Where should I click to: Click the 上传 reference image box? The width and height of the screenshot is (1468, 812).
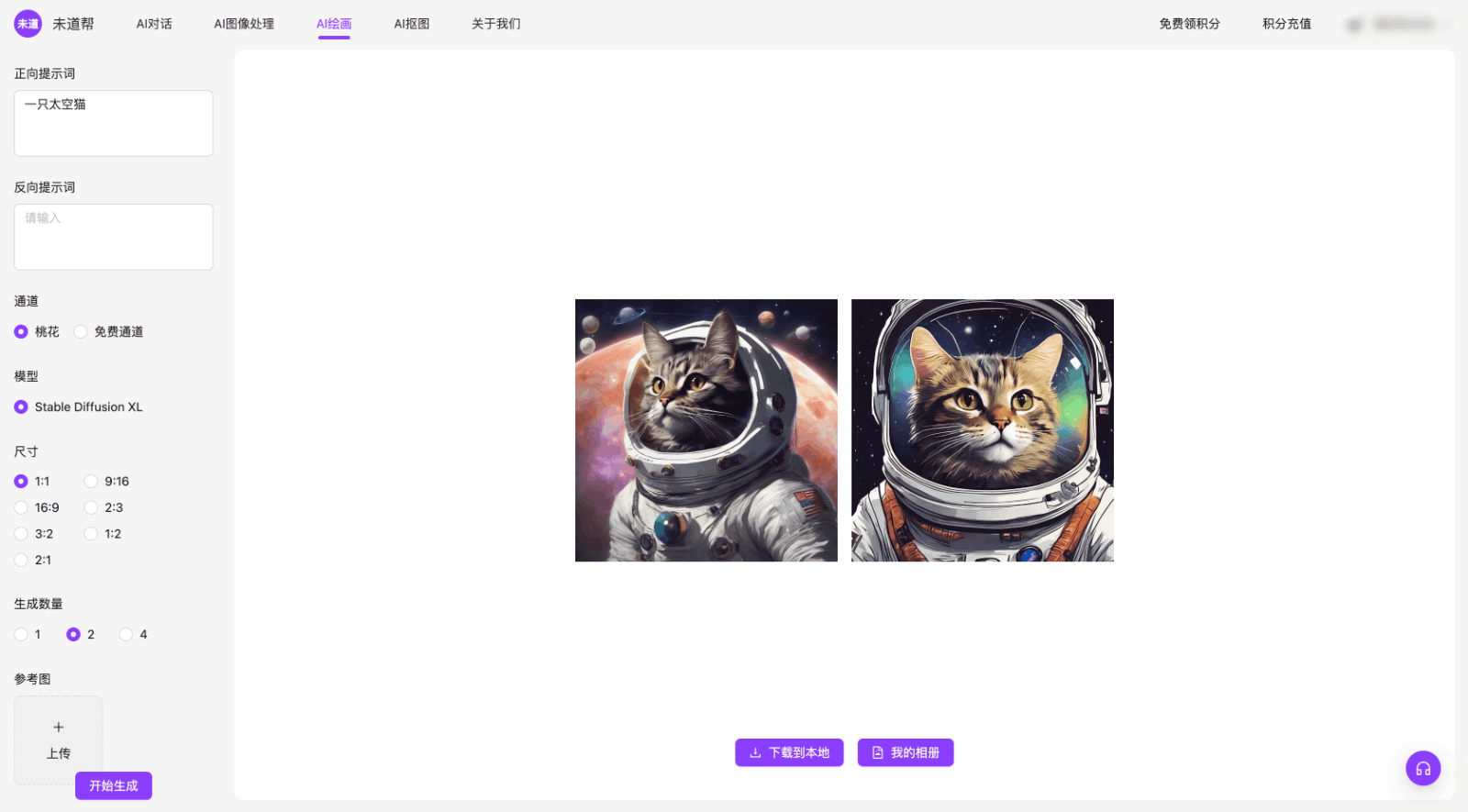click(x=59, y=740)
